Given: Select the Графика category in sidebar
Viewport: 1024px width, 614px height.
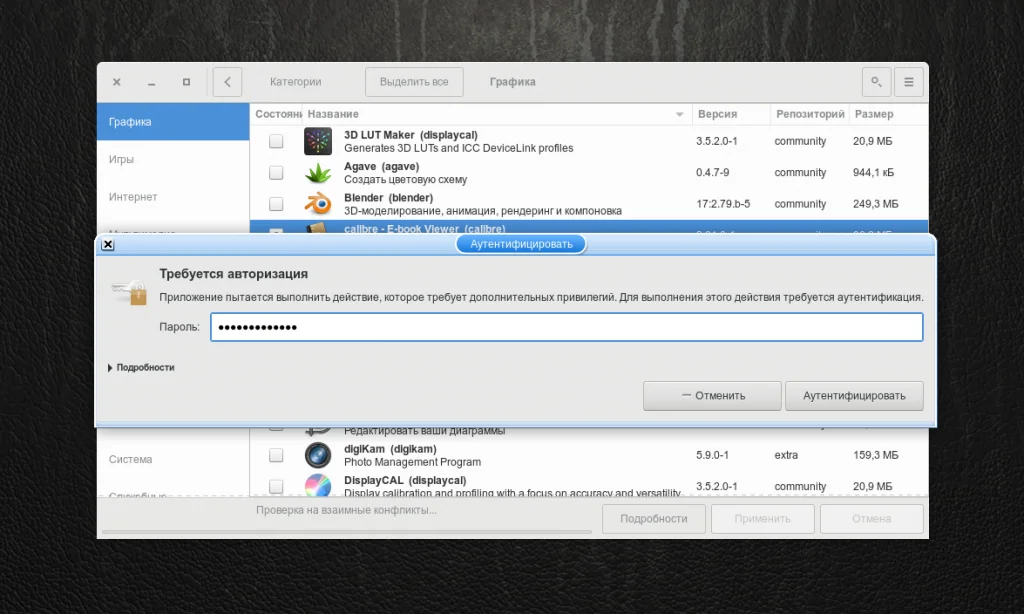Looking at the screenshot, I should click(x=173, y=121).
